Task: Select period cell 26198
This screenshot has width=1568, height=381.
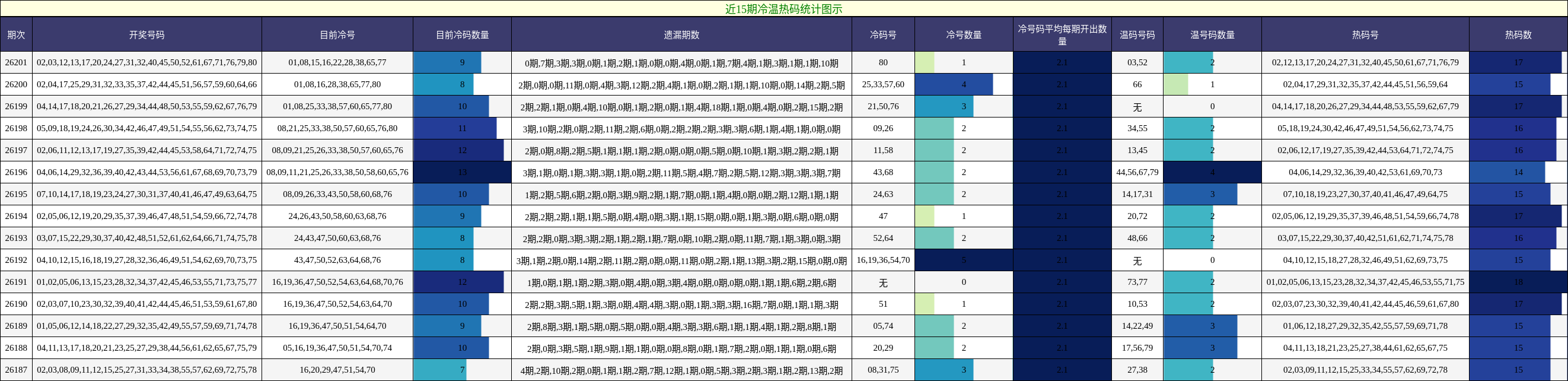Action: [x=17, y=128]
